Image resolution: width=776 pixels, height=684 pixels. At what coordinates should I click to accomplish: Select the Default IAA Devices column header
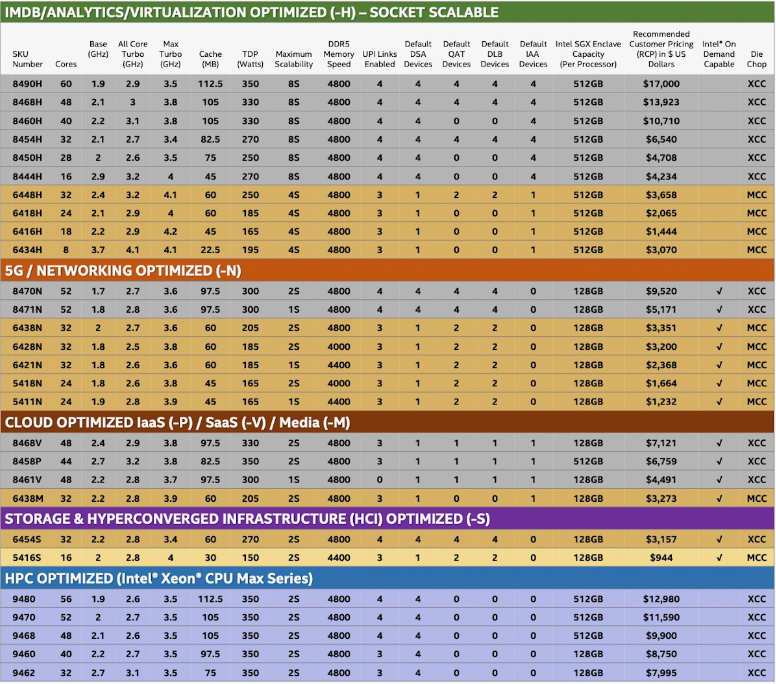coord(533,54)
